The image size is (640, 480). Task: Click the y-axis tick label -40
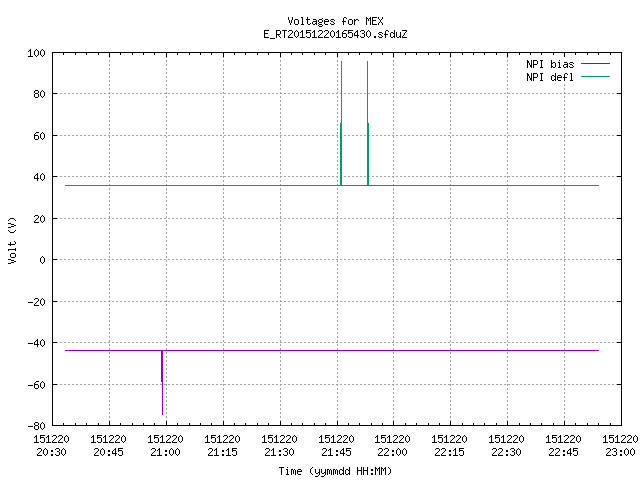pos(36,343)
